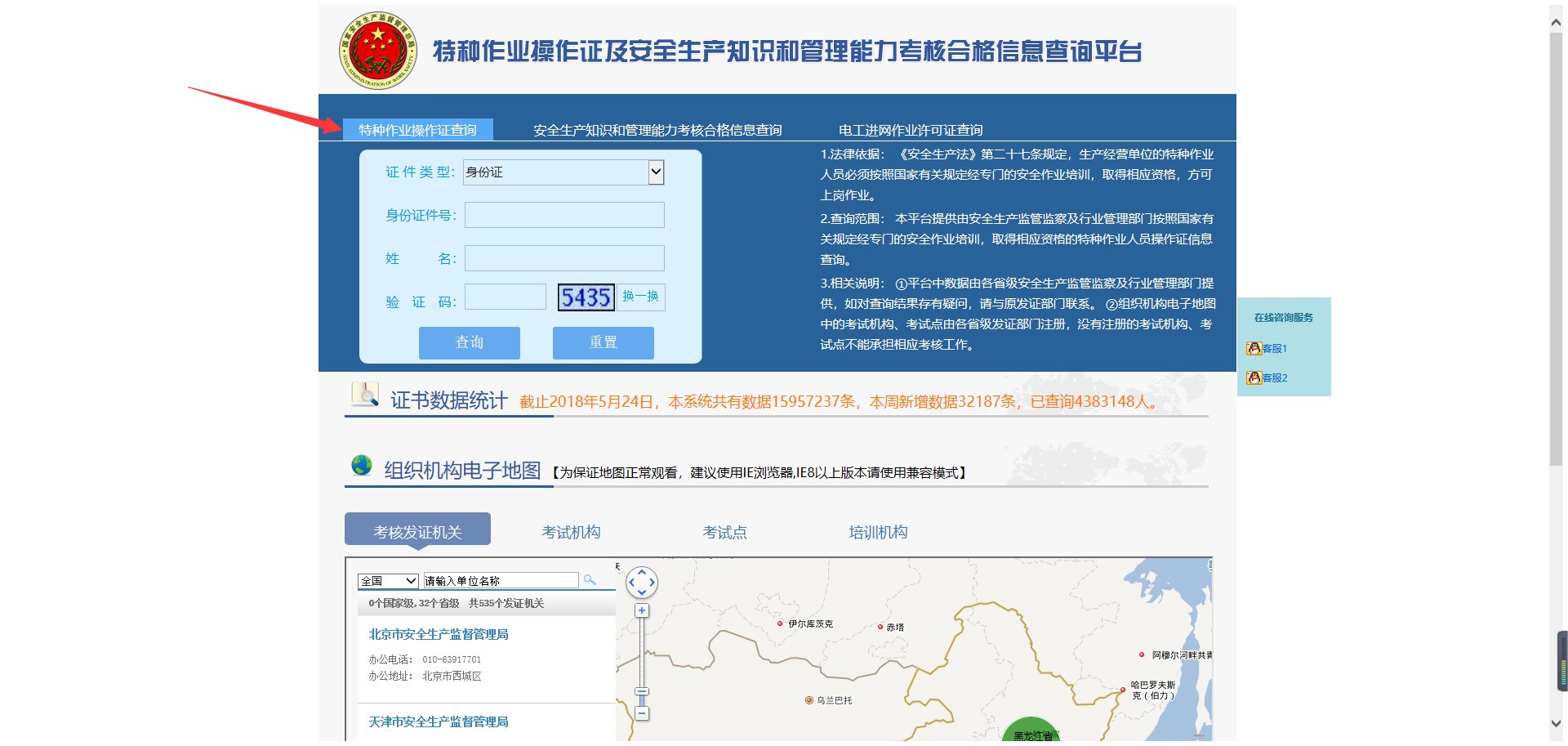
Task: Select the 考试机构 map tab
Action: pyautogui.click(x=571, y=531)
